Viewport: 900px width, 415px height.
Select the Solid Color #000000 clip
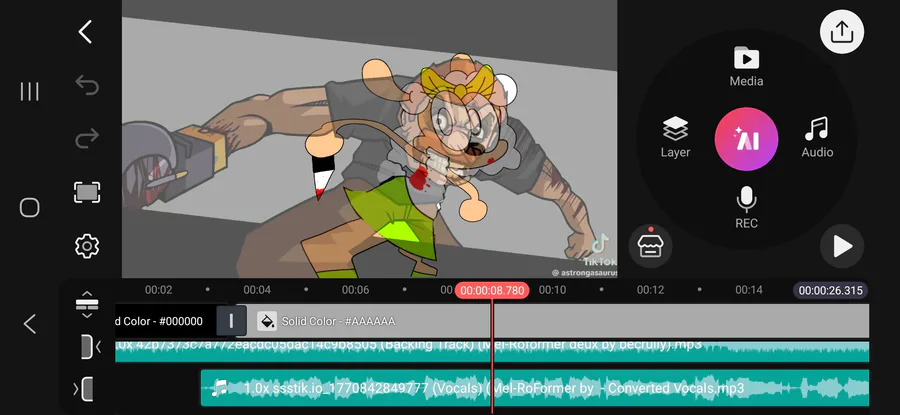point(165,321)
